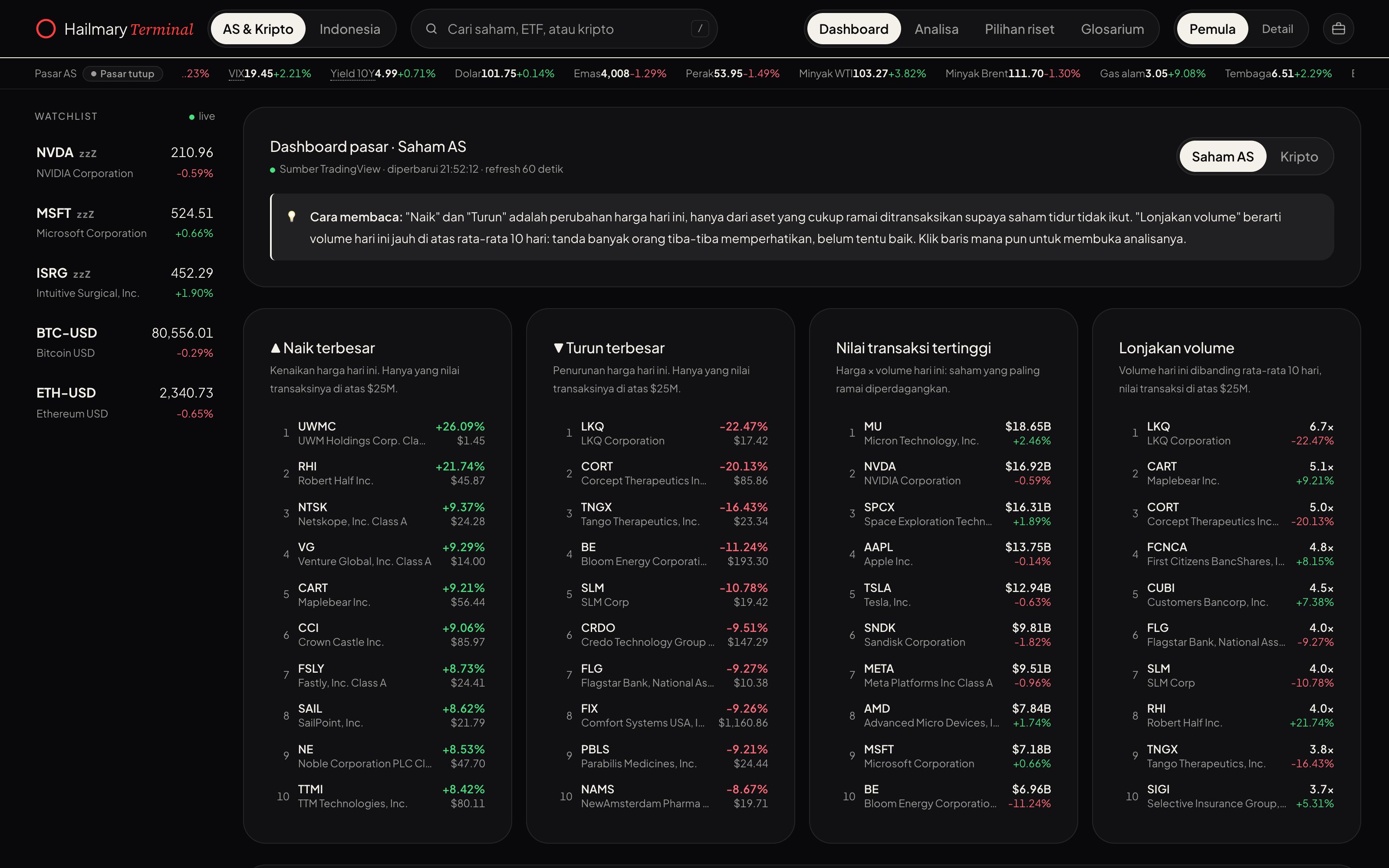Open FCNCA row in Lonjakan volume
Image resolution: width=1389 pixels, height=868 pixels.
pyautogui.click(x=1226, y=554)
